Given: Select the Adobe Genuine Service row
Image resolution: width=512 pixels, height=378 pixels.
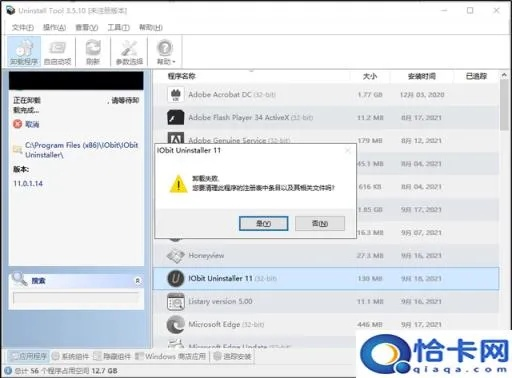Looking at the screenshot, I should 326,140.
